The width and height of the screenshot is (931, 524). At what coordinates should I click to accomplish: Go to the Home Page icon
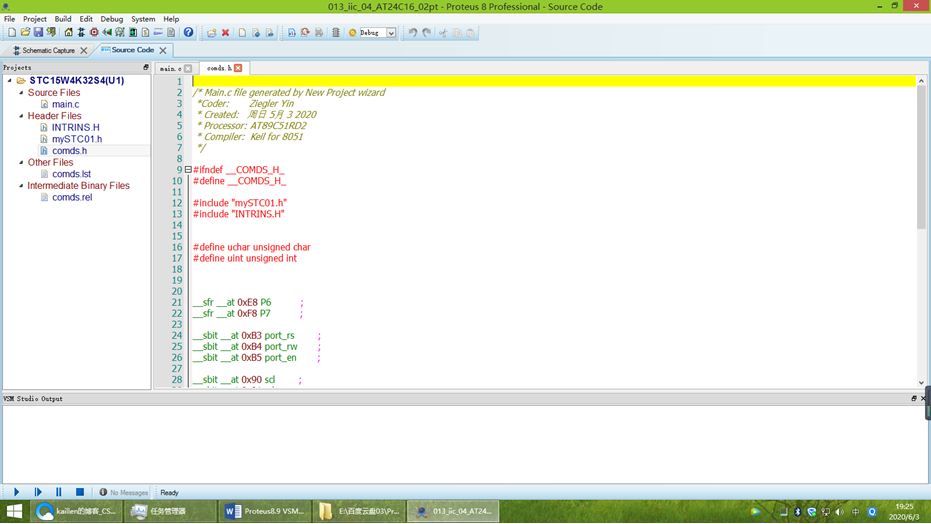coord(68,33)
